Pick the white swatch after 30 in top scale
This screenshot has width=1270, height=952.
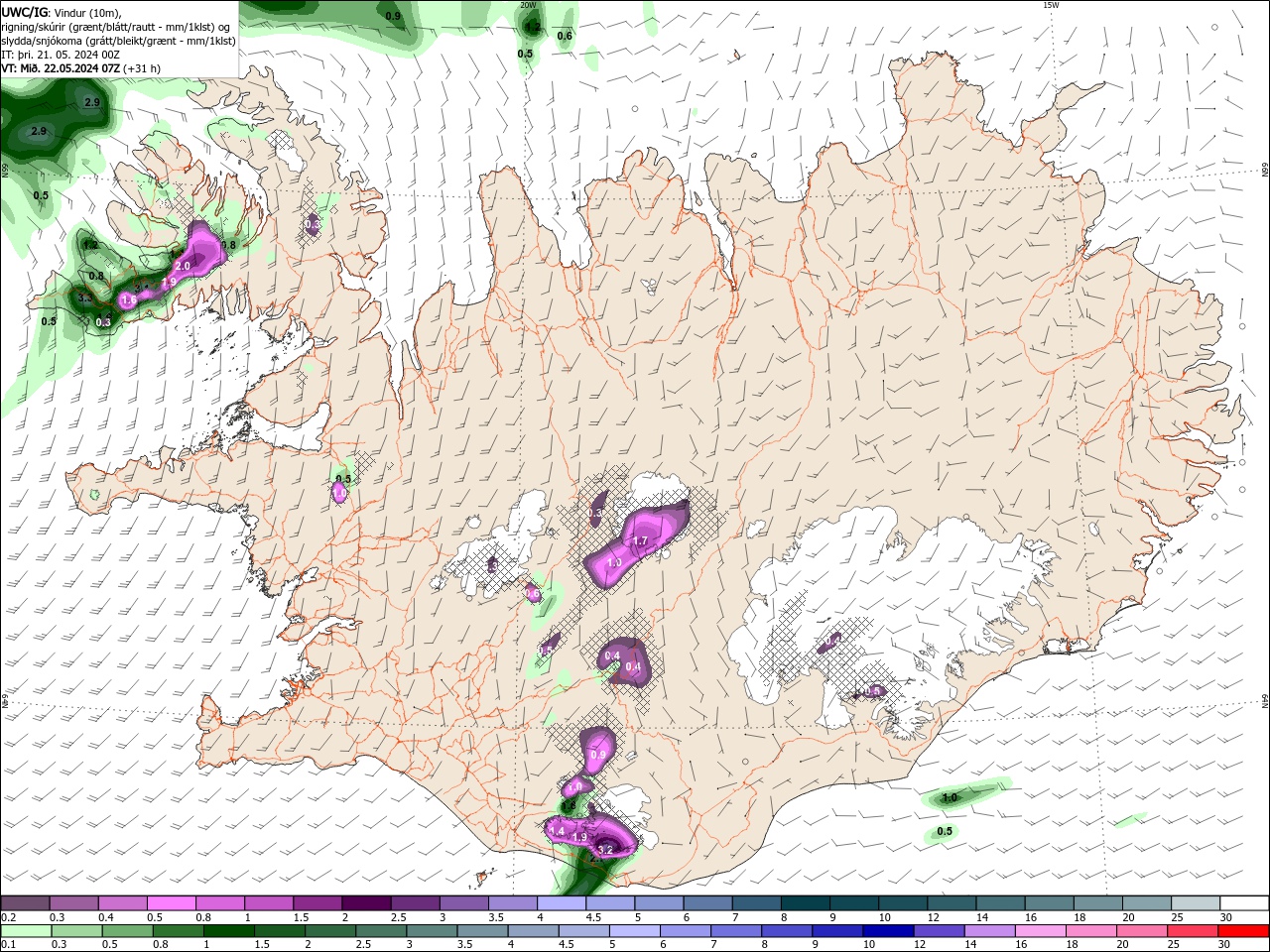1244,903
